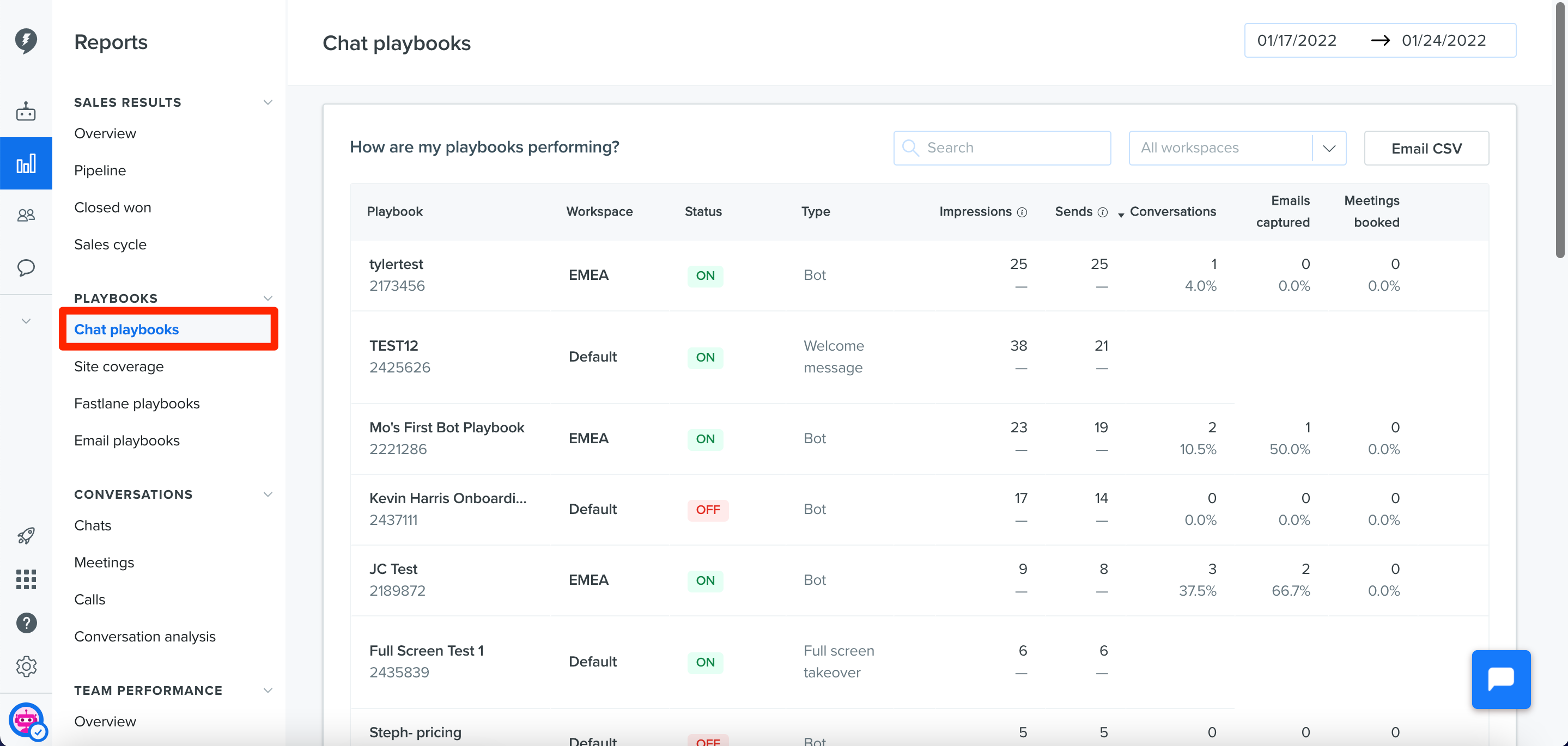Open the contacts people icon
This screenshot has width=1568, height=746.
pos(26,215)
